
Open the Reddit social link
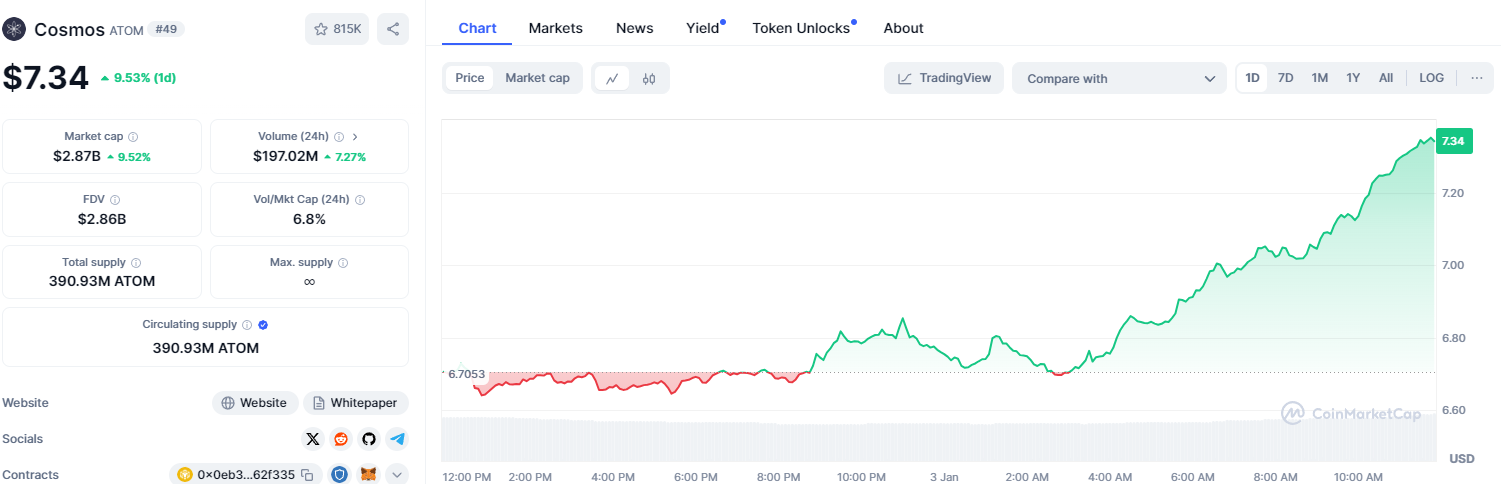pos(341,439)
